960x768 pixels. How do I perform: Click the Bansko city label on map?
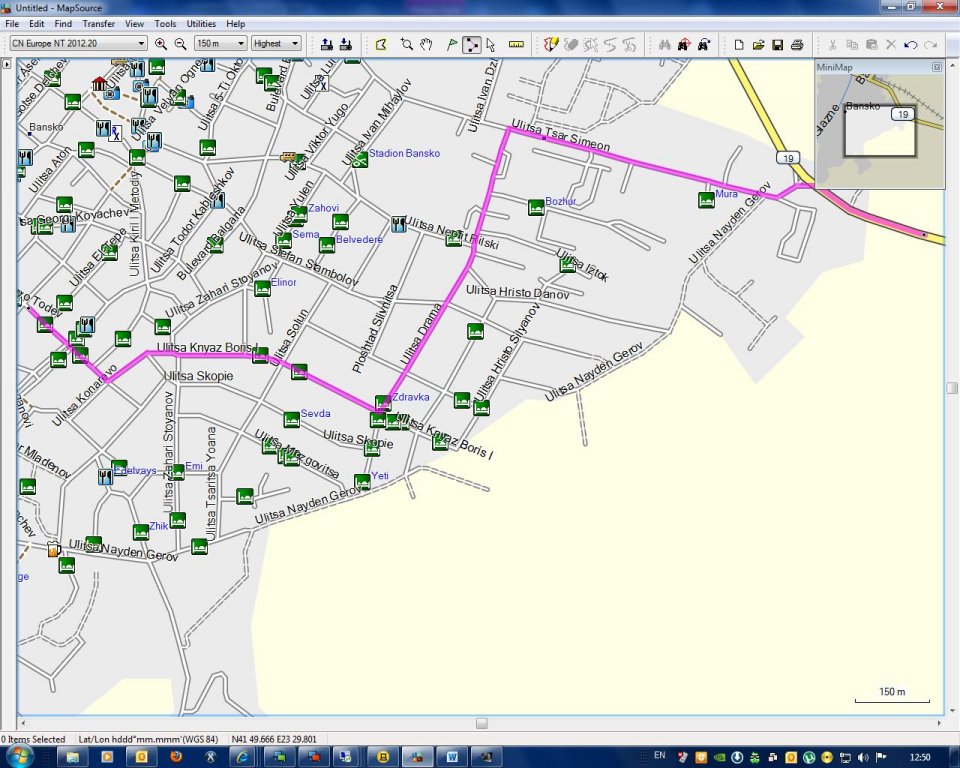[46, 127]
